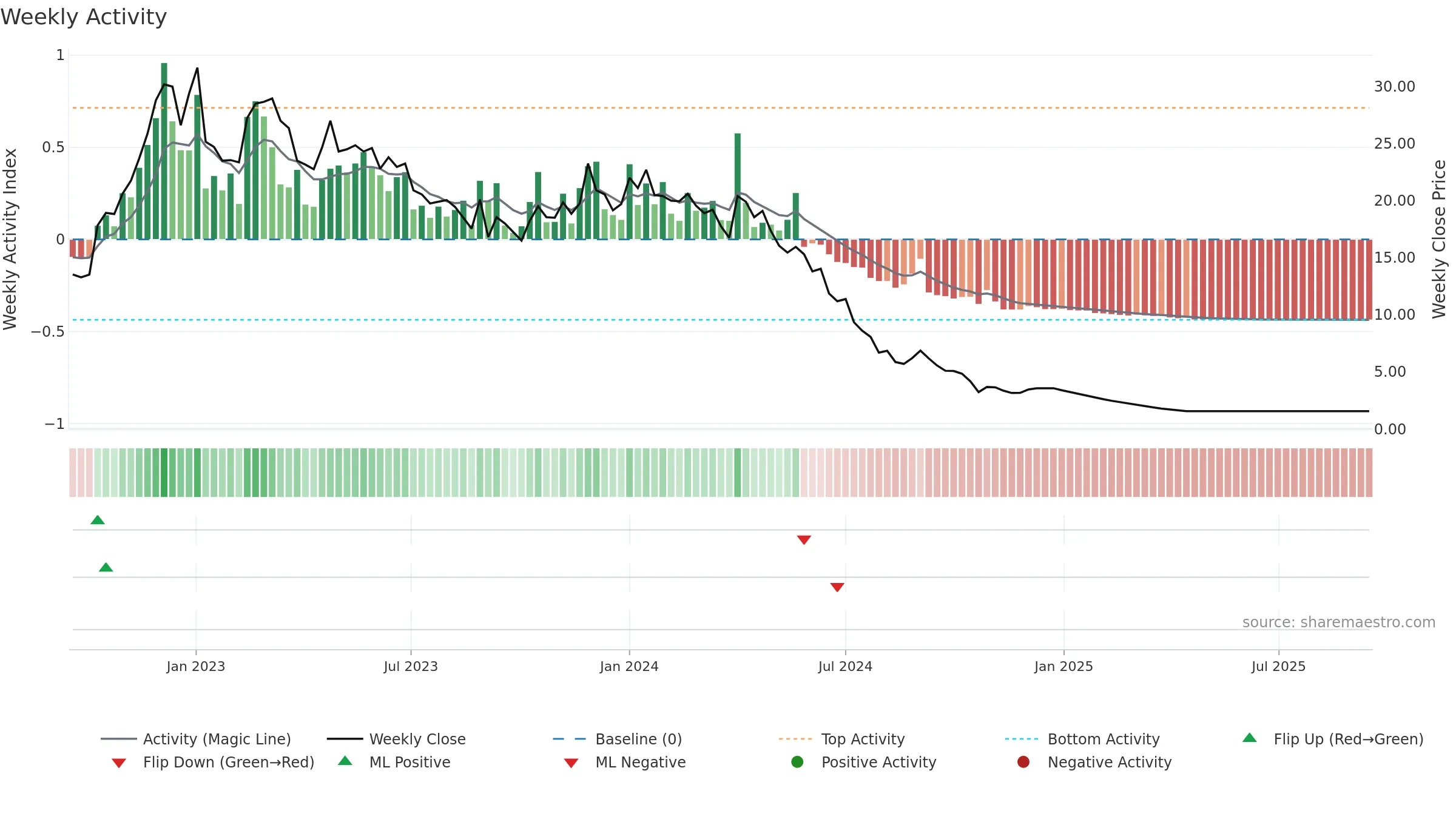Click the tall green spike bar in early 2024

point(738,186)
